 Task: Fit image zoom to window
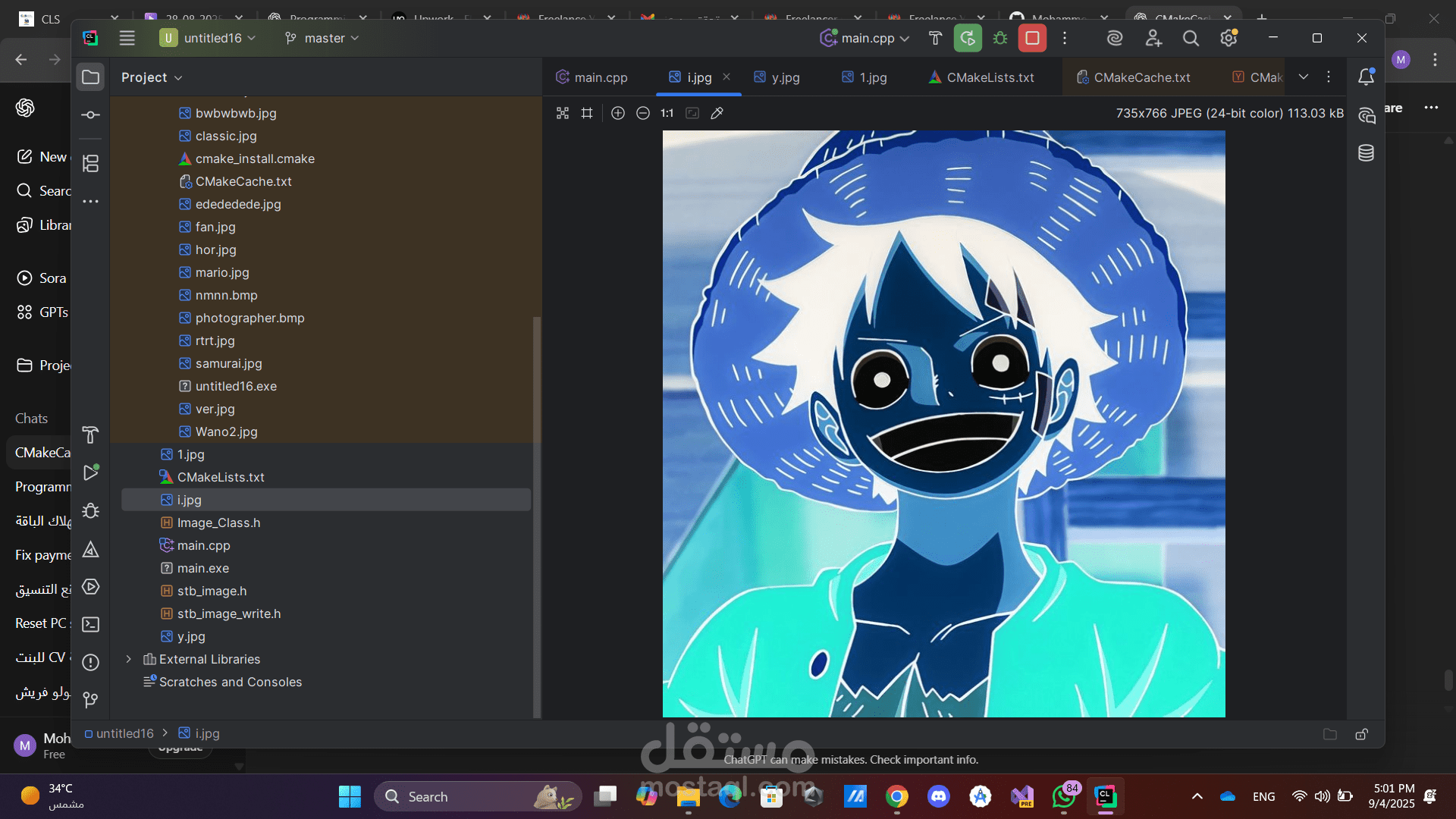[692, 113]
